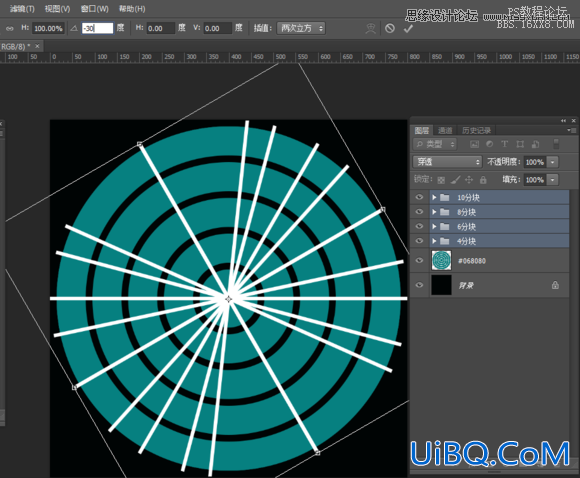The width and height of the screenshot is (580, 478).
Task: Click the lock all icon in the lock row
Action: (x=483, y=180)
